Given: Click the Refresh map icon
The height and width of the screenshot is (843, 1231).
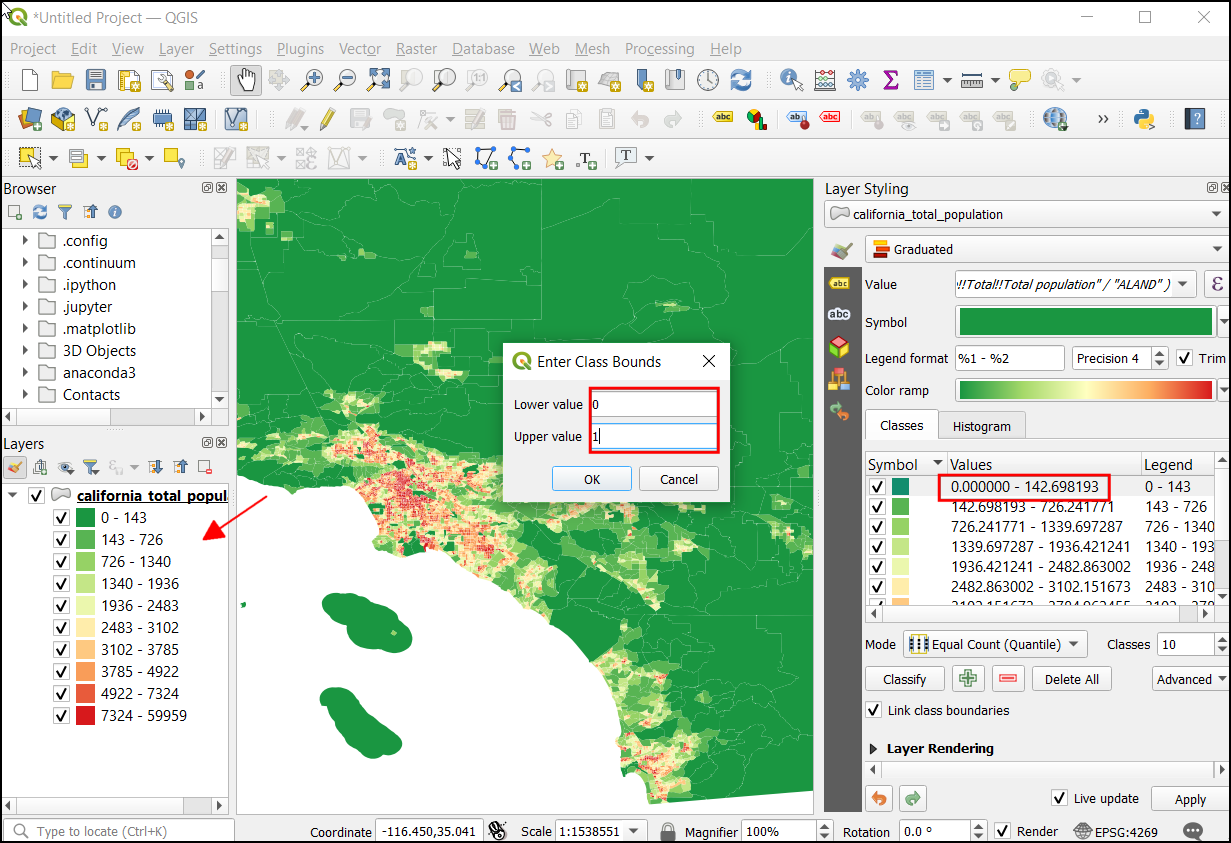Looking at the screenshot, I should 740,80.
